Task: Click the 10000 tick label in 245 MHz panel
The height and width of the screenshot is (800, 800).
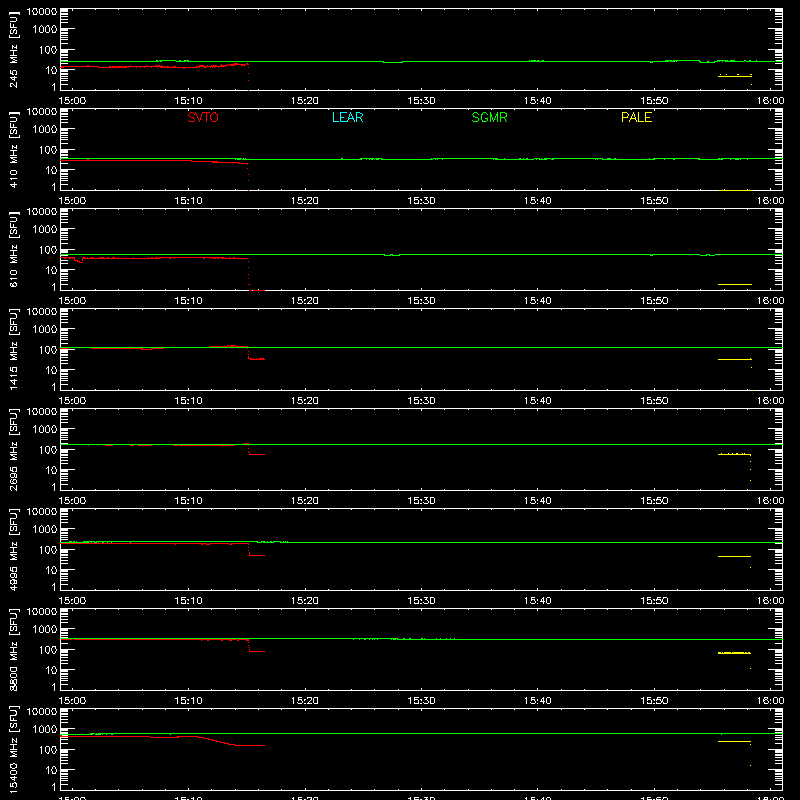Action: tap(42, 12)
